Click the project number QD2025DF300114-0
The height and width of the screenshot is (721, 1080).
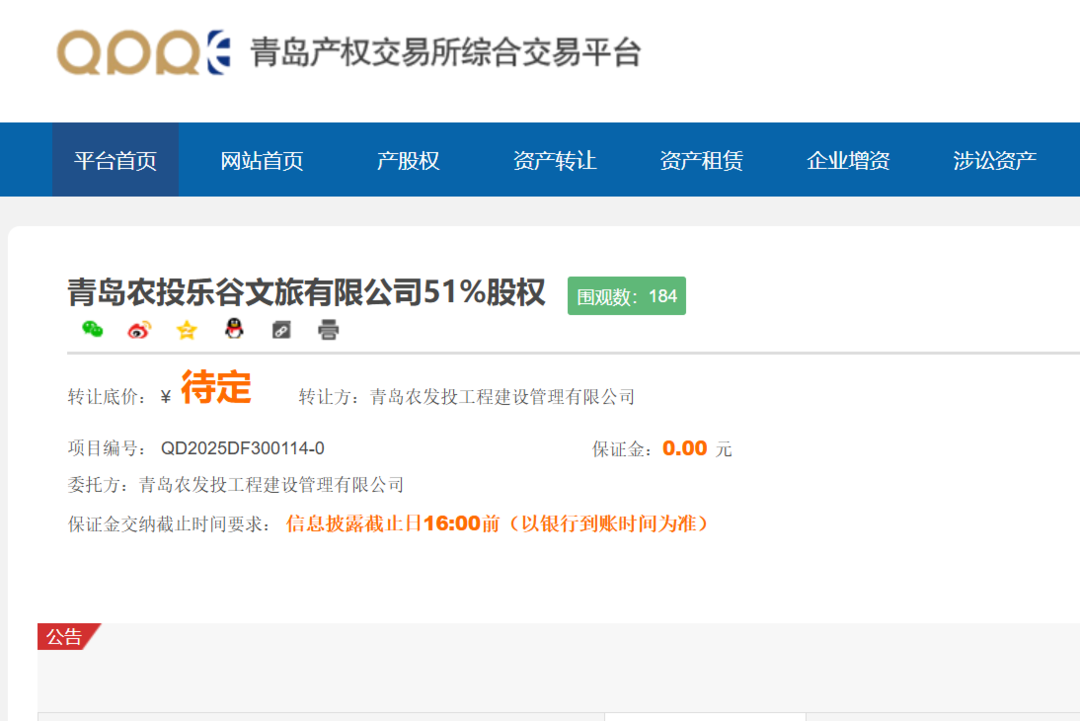(x=242, y=448)
